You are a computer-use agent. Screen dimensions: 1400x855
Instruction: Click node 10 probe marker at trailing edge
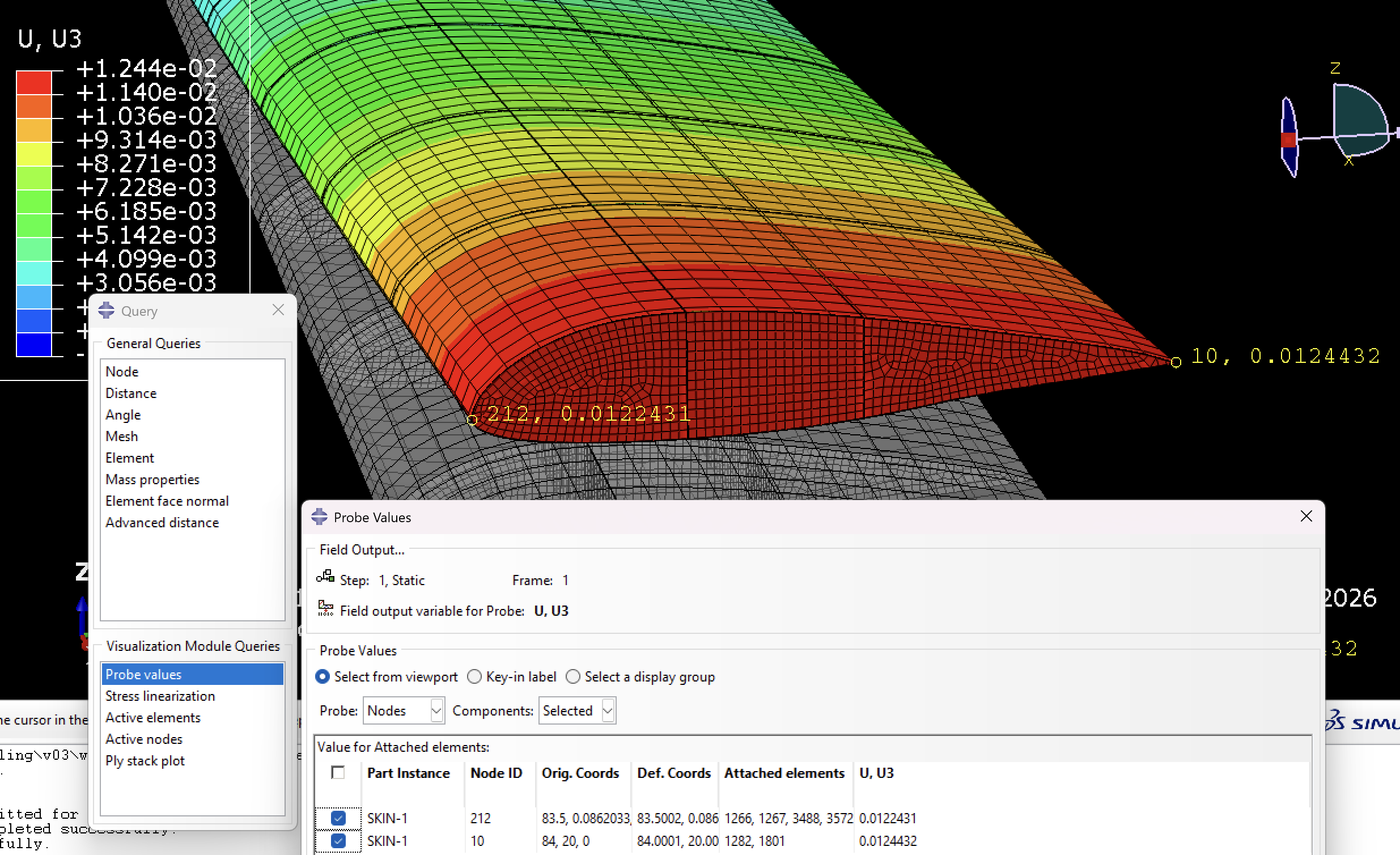click(x=1176, y=362)
